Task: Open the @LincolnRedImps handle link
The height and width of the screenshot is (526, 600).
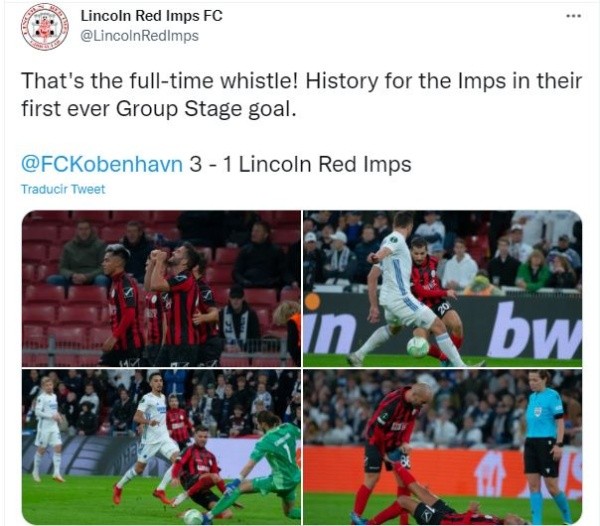Action: pos(140,36)
